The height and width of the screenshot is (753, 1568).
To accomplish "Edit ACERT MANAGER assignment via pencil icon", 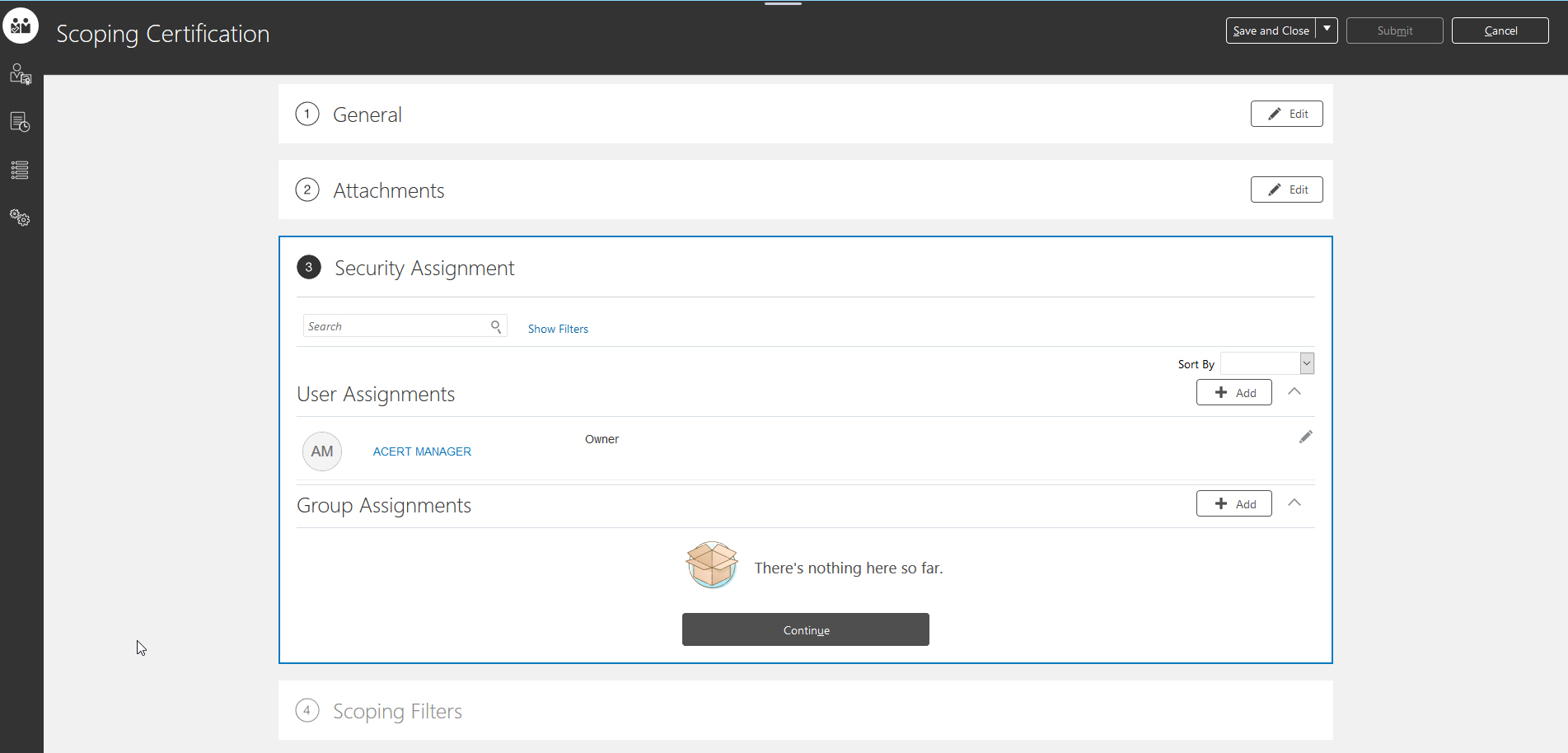I will coord(1305,437).
